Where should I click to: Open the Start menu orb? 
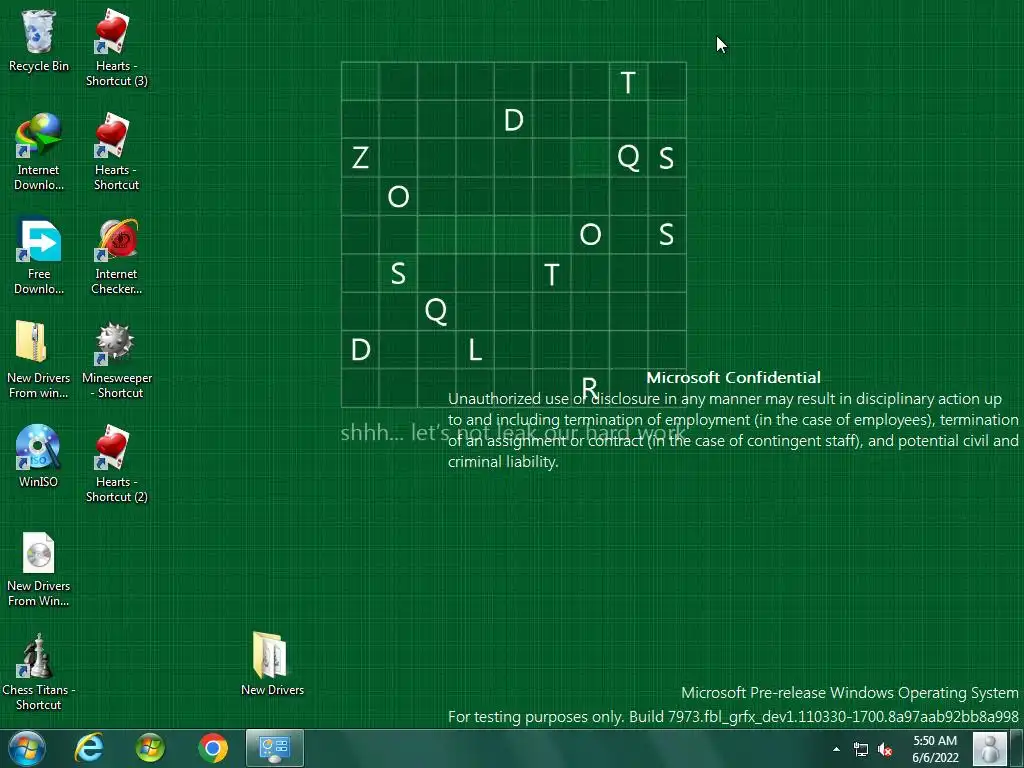[x=27, y=748]
